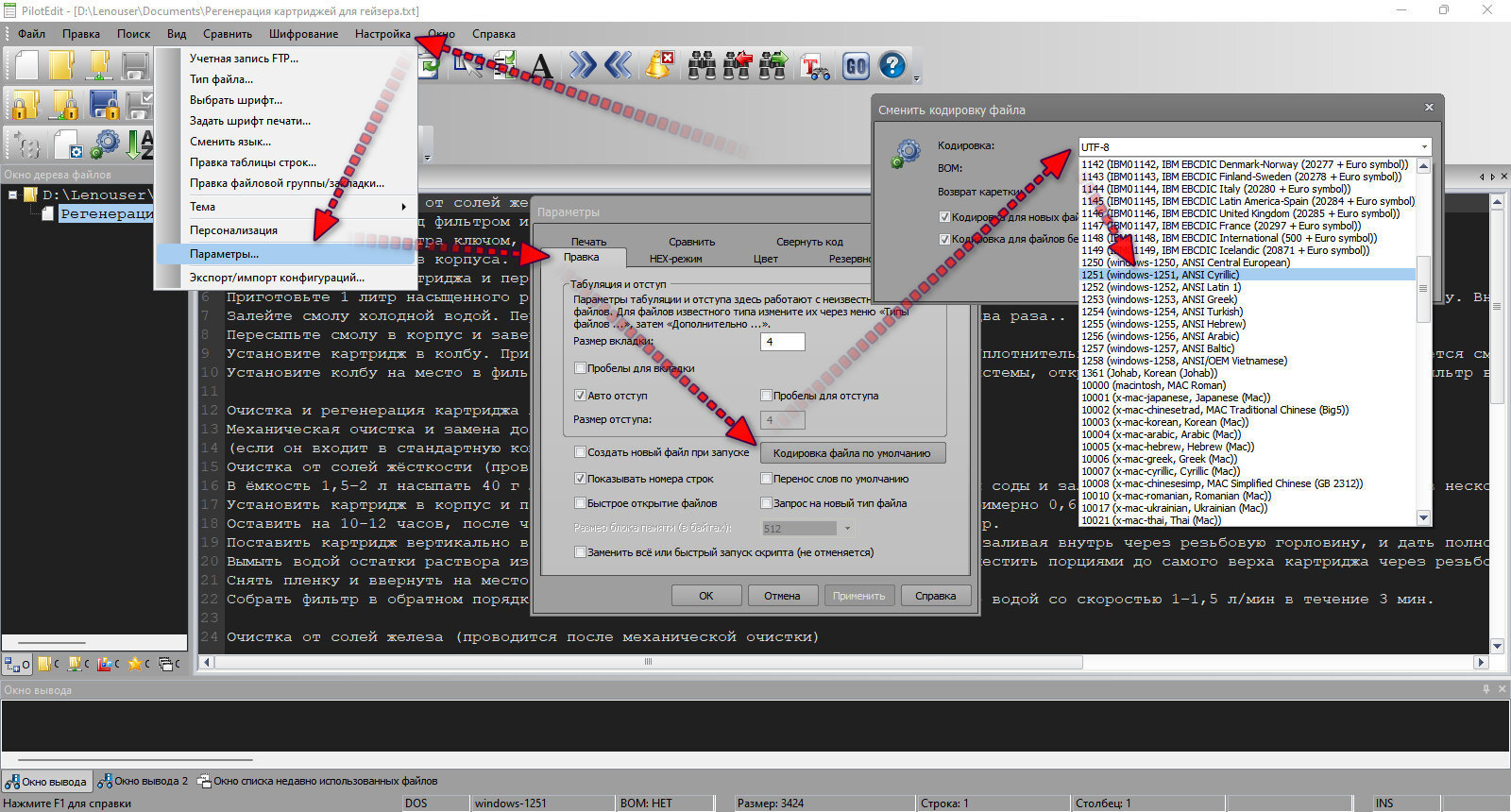
Task: Click the 'Справка' button in Параметры dialog
Action: (x=935, y=596)
